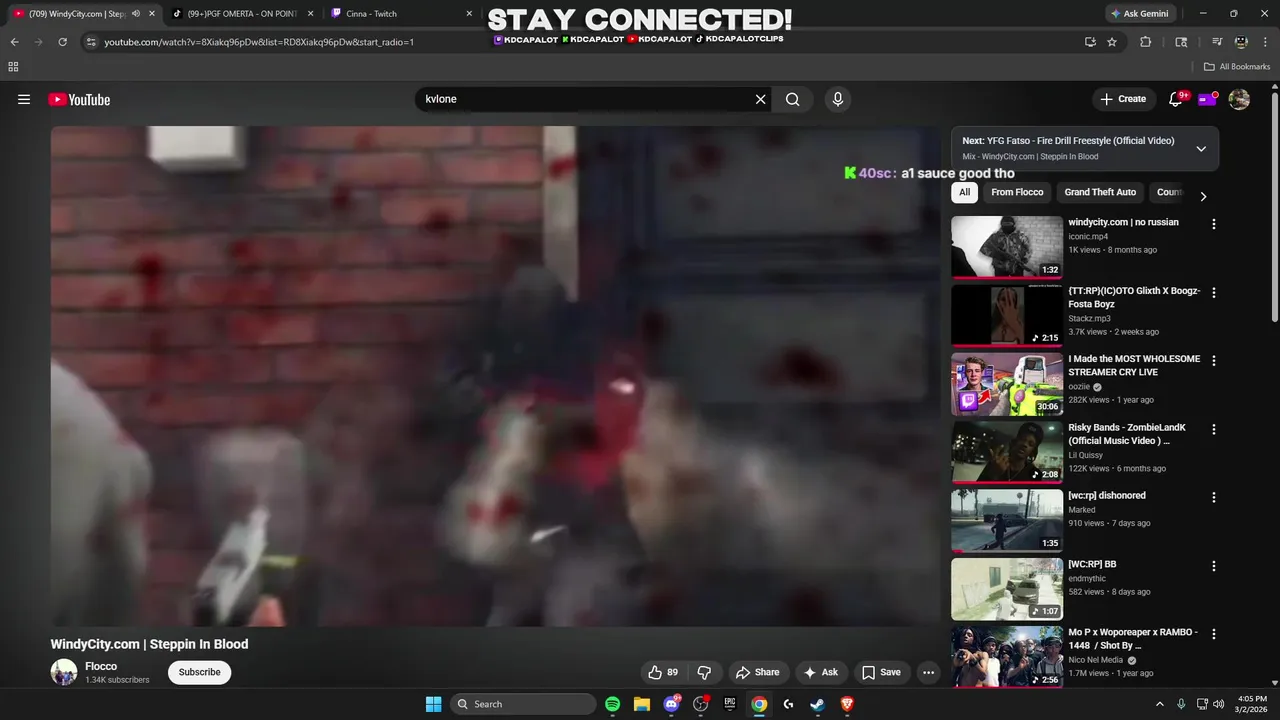Open the Glixth X Boogz Fosta Boyz thumbnail
The width and height of the screenshot is (1280, 720).
(1007, 315)
